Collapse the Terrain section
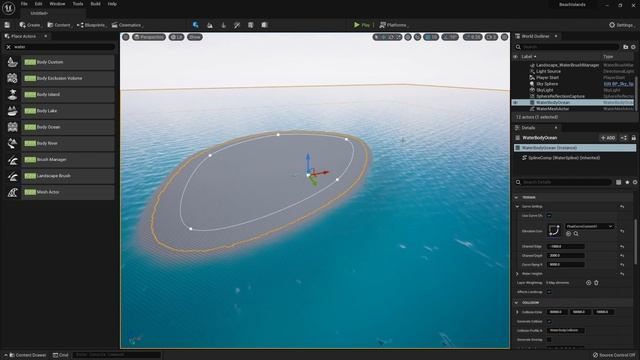This screenshot has width=640, height=360. click(x=516, y=198)
